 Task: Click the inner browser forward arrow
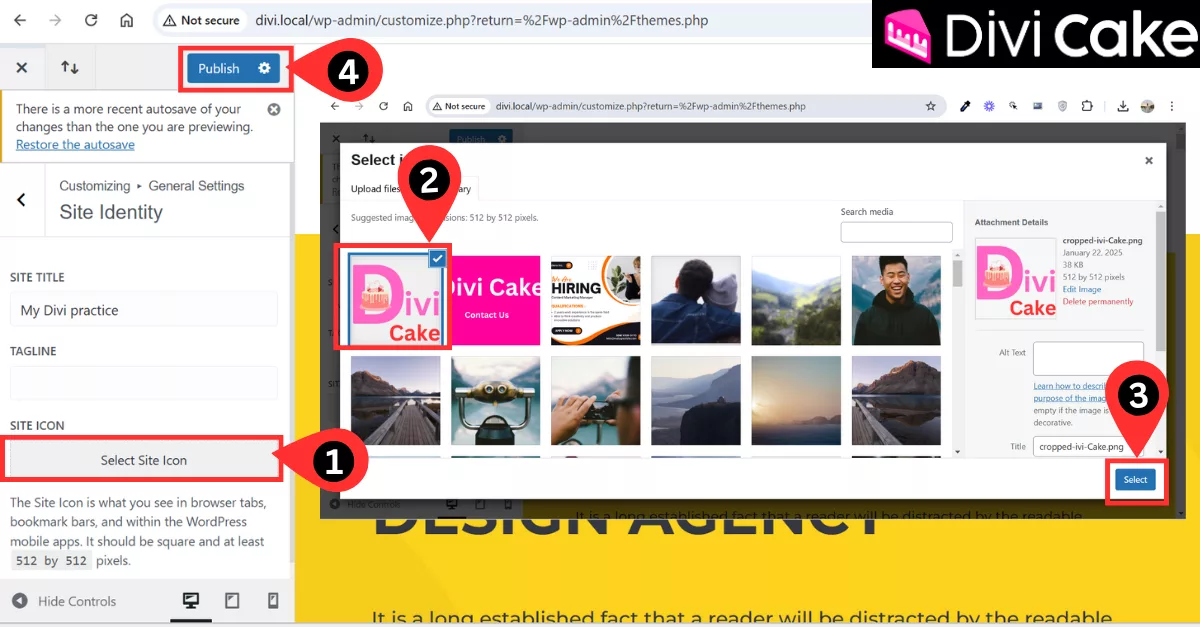(359, 106)
